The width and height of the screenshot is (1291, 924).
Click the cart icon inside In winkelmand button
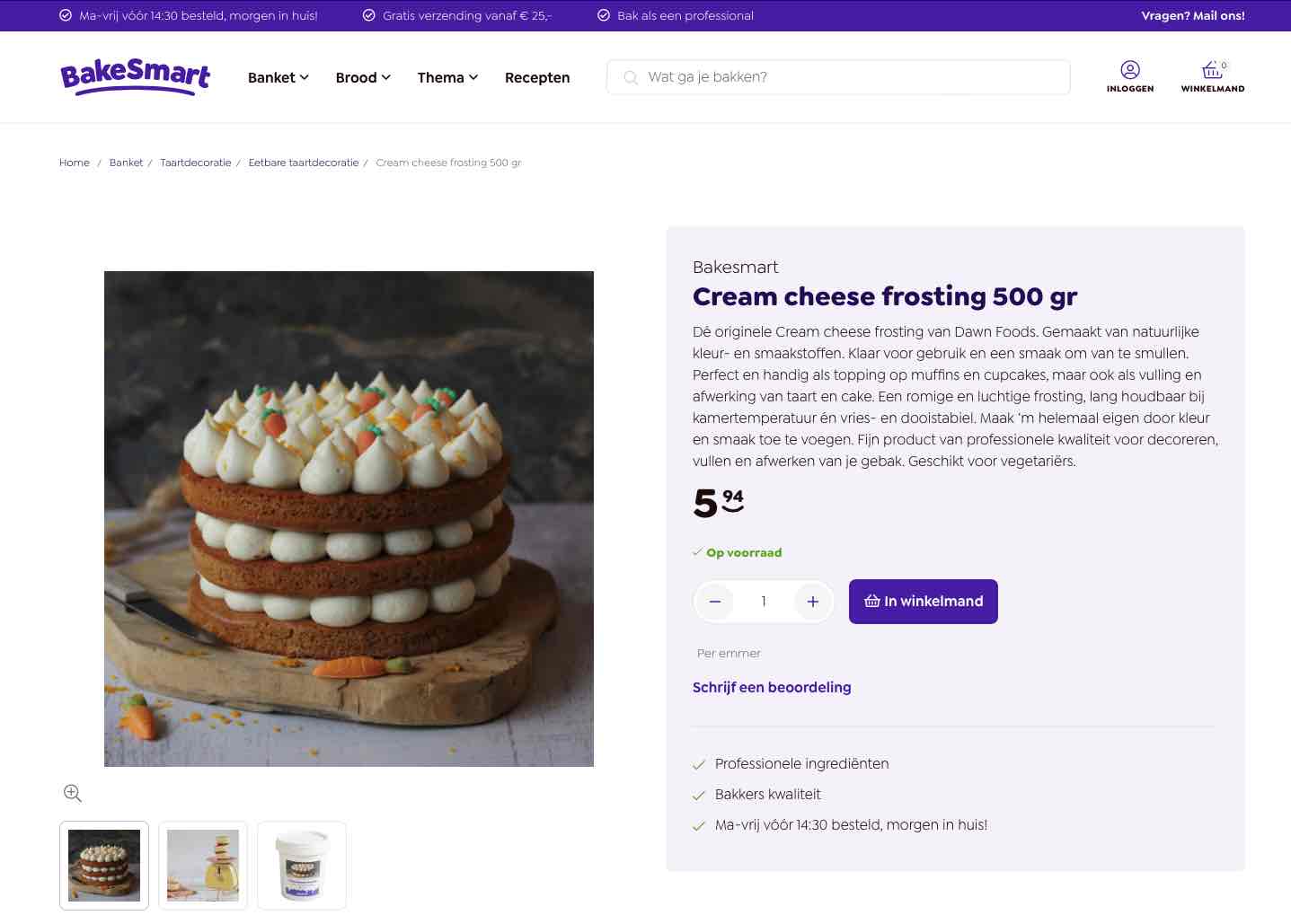coord(871,601)
